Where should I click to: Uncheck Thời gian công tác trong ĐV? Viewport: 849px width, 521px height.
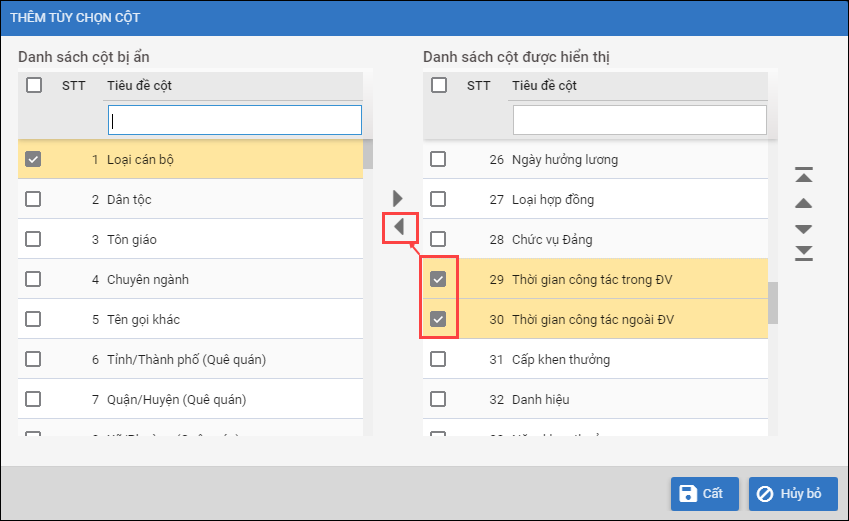click(x=438, y=279)
